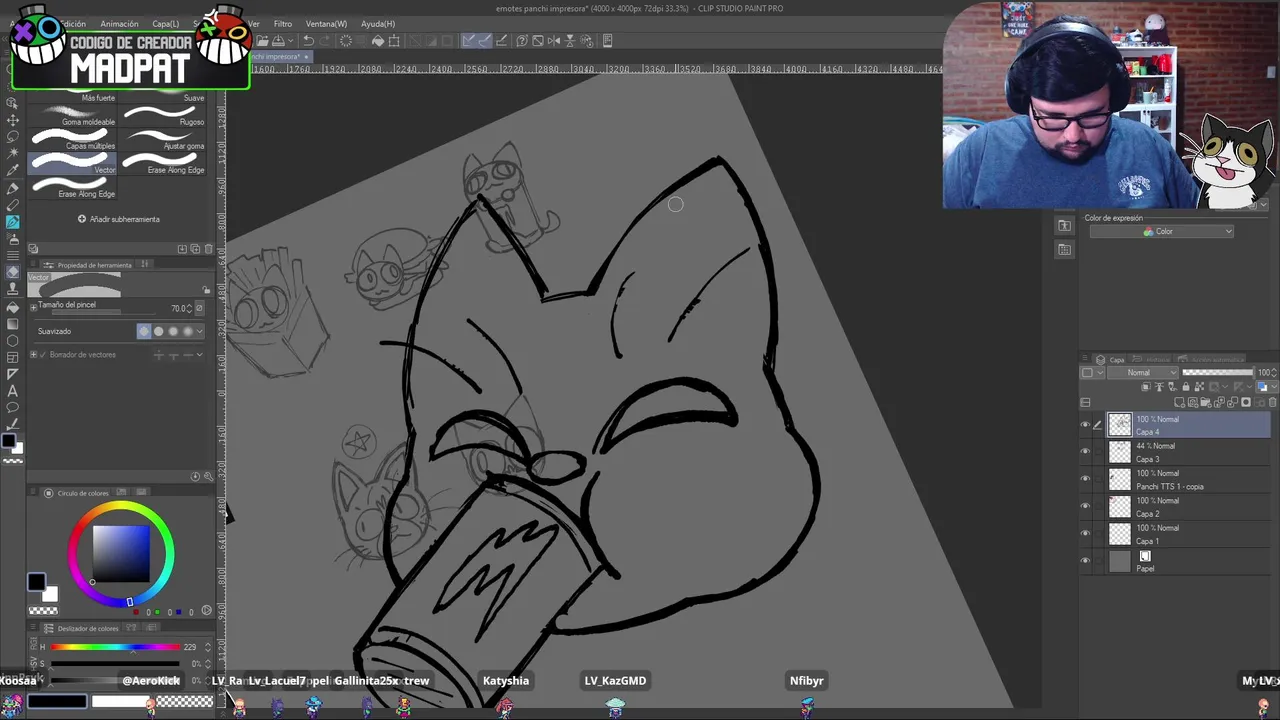Click the Scale/Rotate transform icon

pos(394,41)
